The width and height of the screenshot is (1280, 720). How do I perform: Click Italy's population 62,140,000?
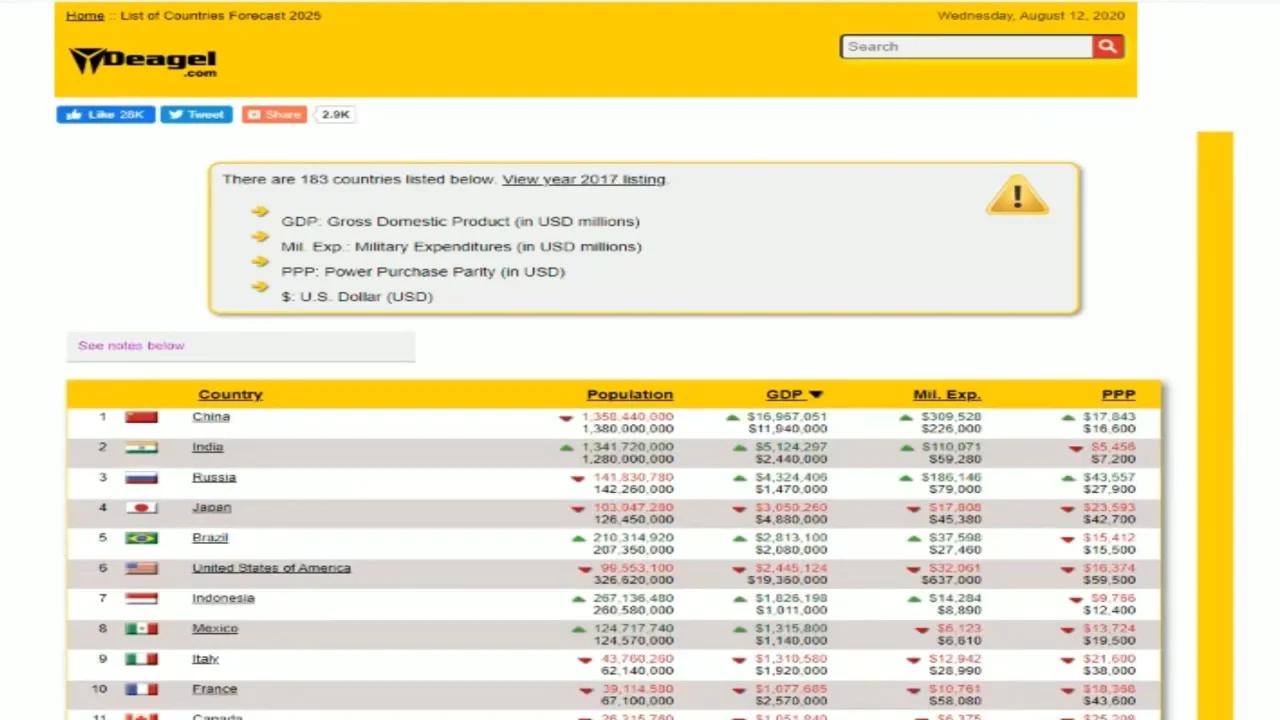click(637, 670)
